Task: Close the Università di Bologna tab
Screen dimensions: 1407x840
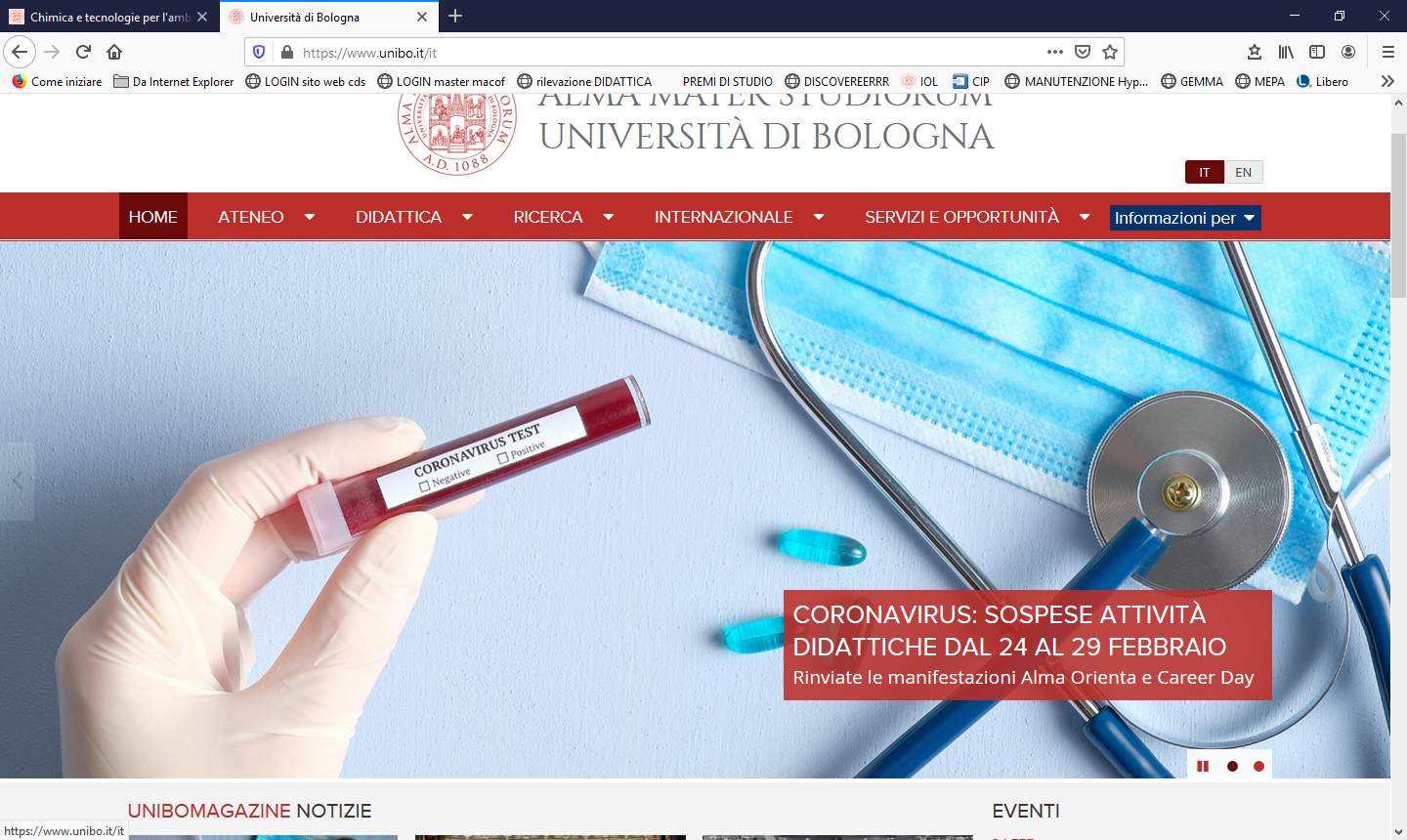Action: [x=422, y=17]
